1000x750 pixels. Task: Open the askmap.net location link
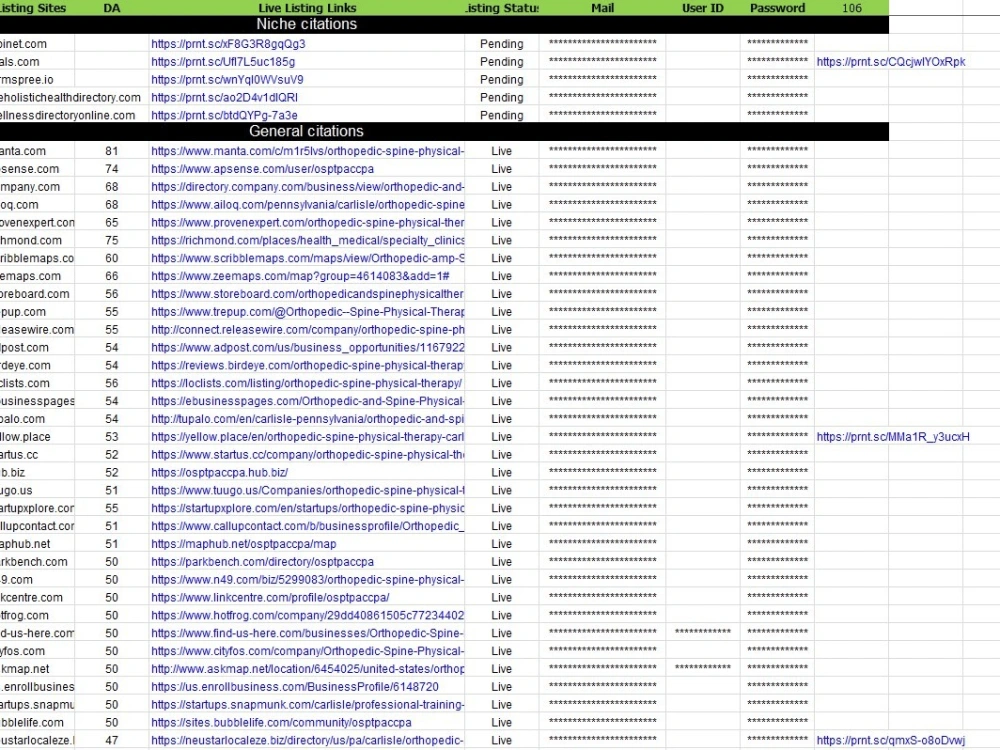point(307,669)
